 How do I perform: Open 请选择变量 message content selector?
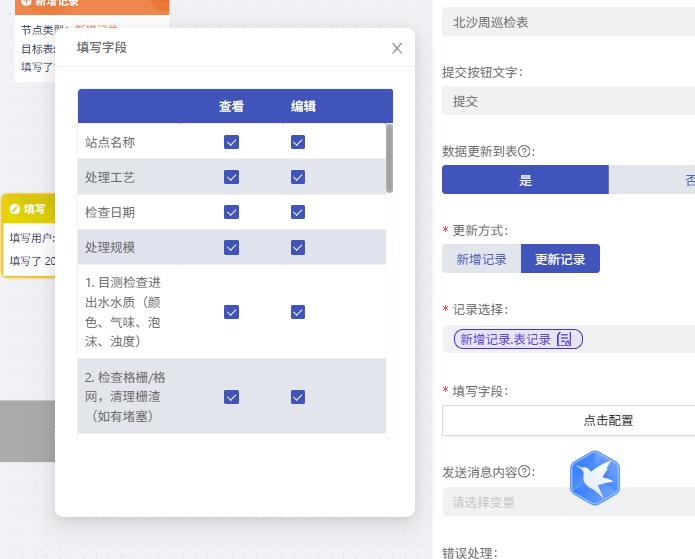tap(569, 502)
